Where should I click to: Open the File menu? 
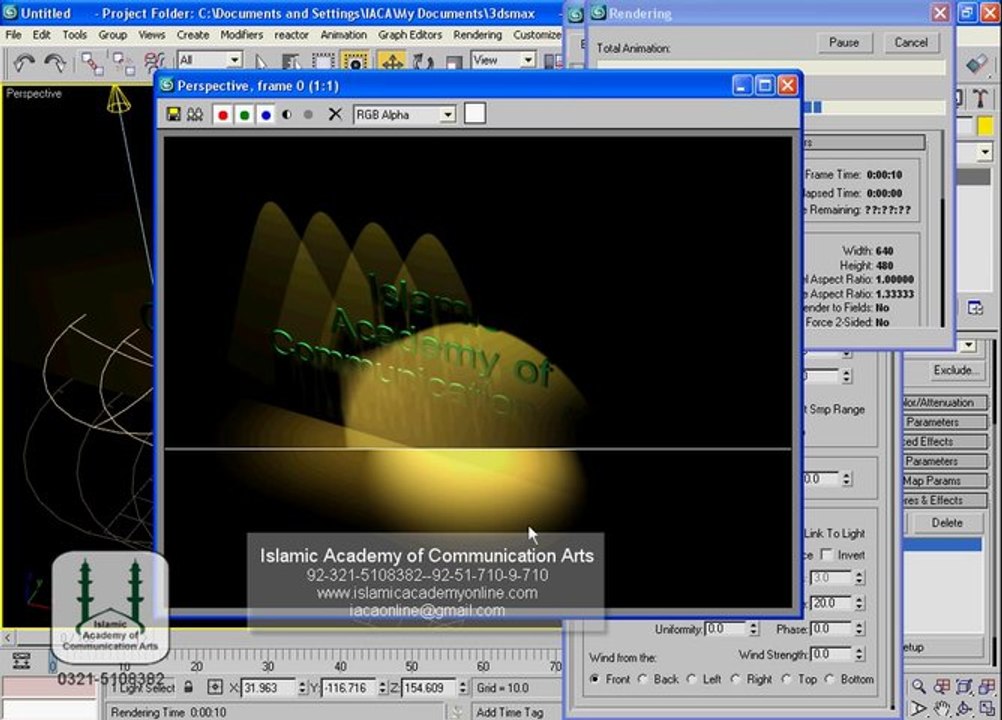[x=13, y=34]
